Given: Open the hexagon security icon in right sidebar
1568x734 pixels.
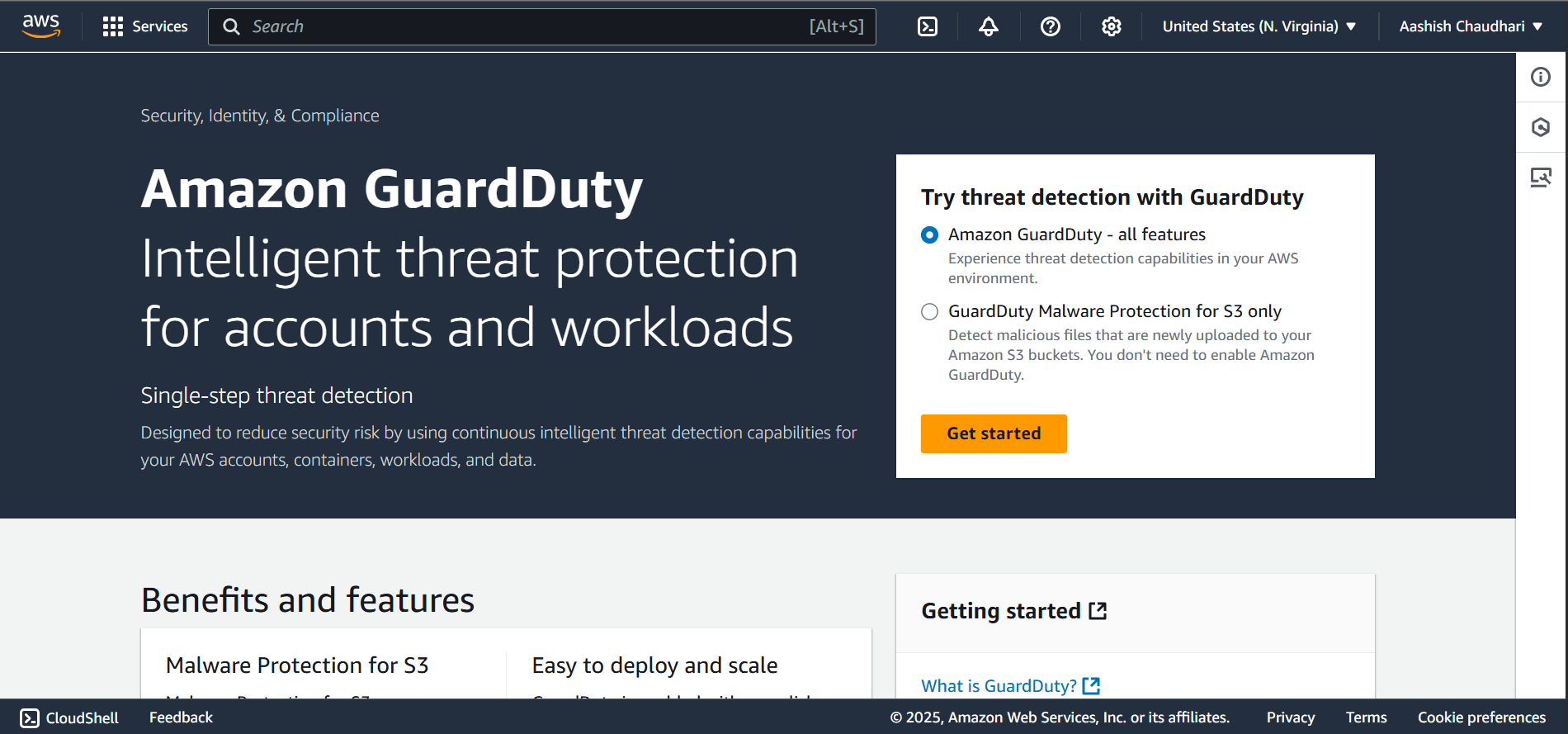Looking at the screenshot, I should pos(1541,127).
